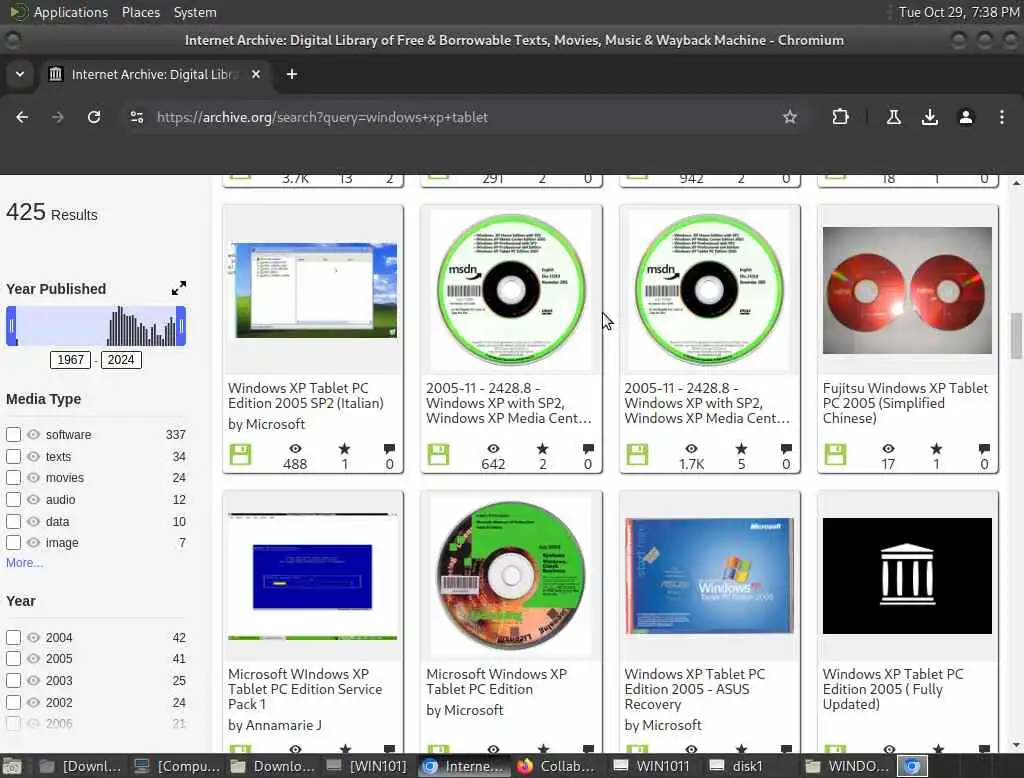Open Firefox Collab window from taskbar
The image size is (1024, 778).
tap(556, 766)
